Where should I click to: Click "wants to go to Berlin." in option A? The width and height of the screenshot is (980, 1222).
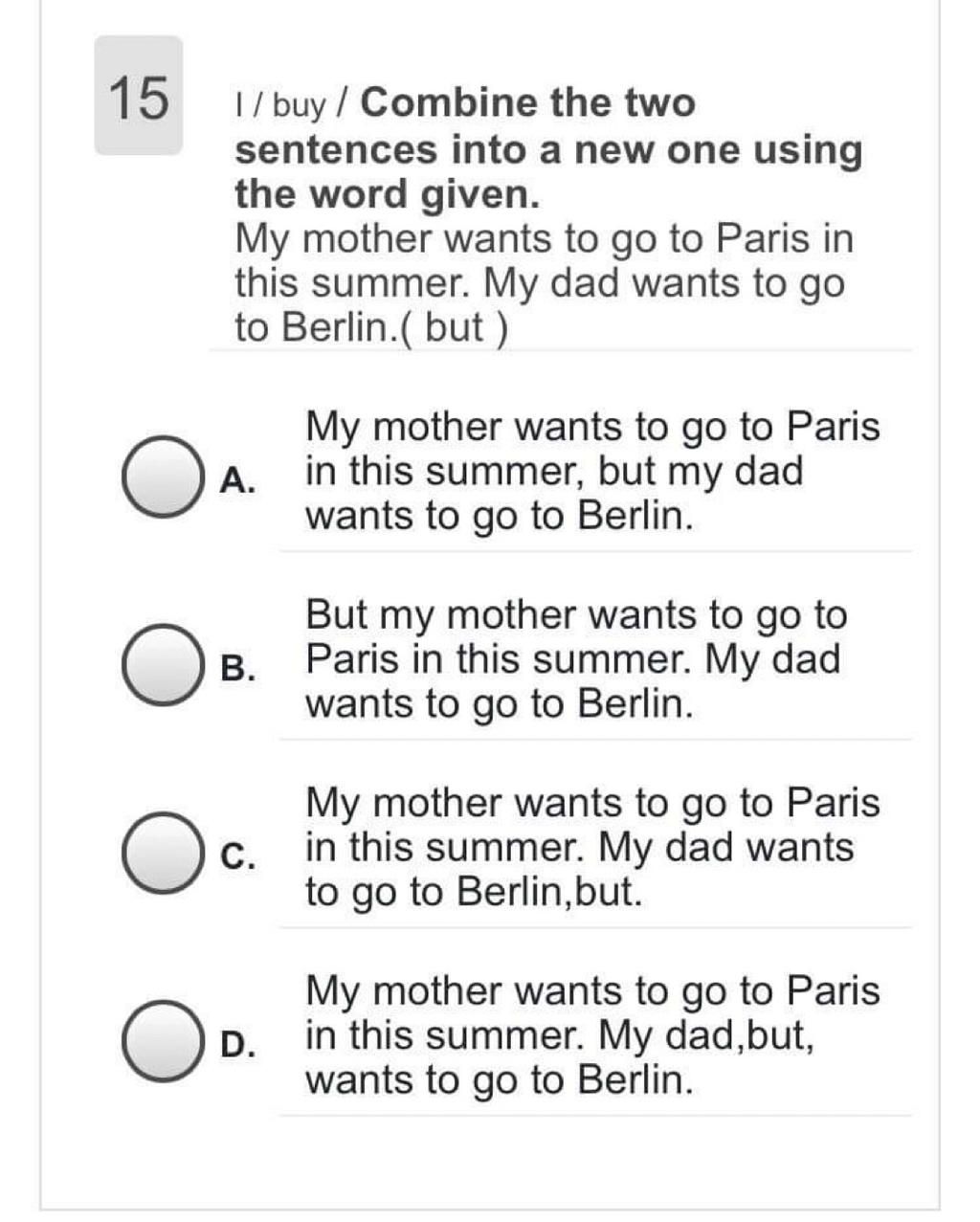[x=499, y=517]
